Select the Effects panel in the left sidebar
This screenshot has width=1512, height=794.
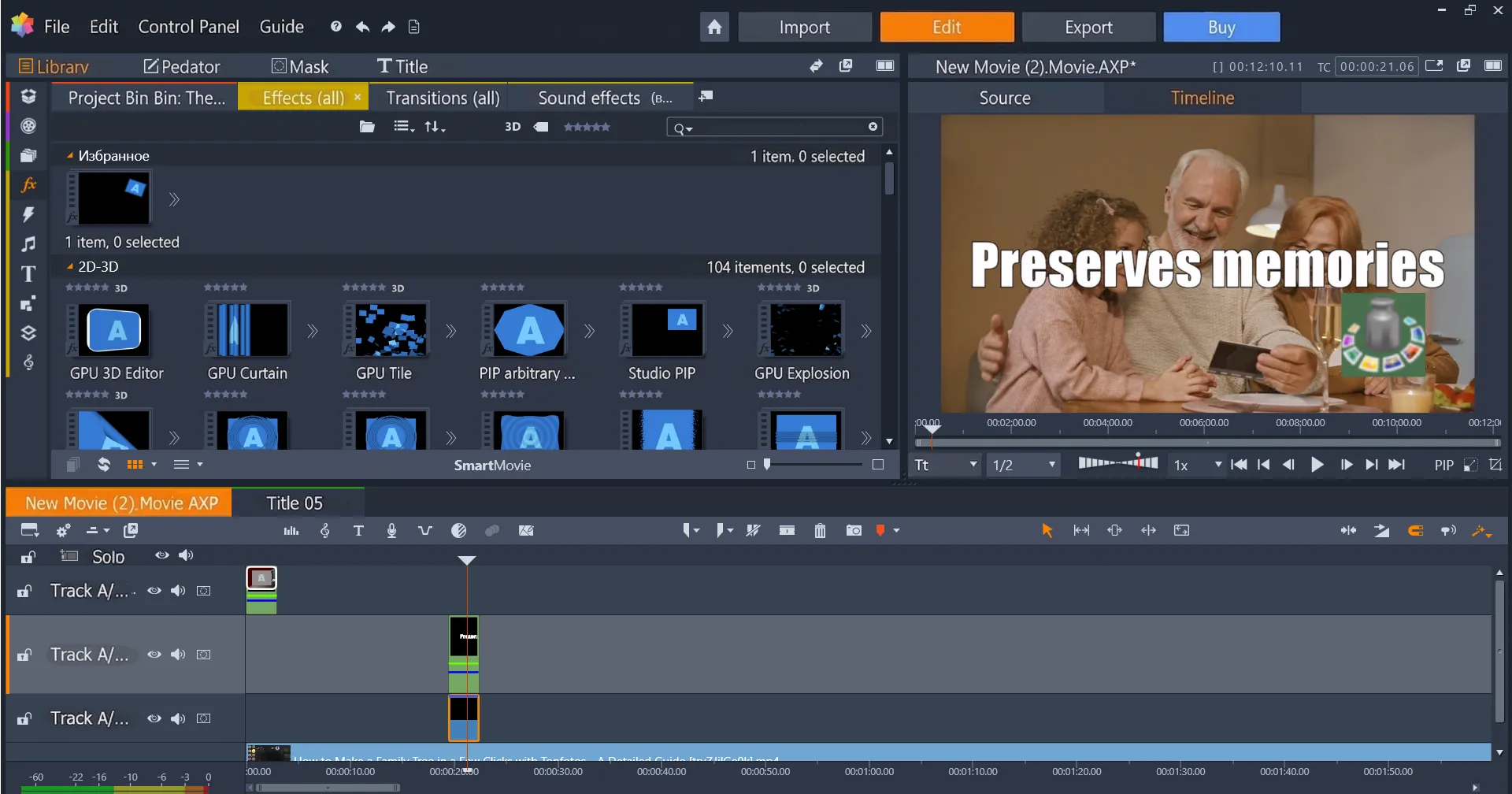28,184
